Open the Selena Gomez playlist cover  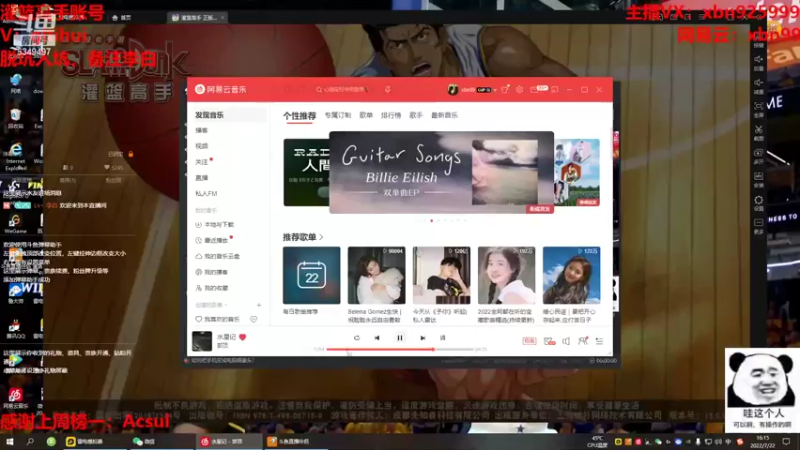point(377,276)
